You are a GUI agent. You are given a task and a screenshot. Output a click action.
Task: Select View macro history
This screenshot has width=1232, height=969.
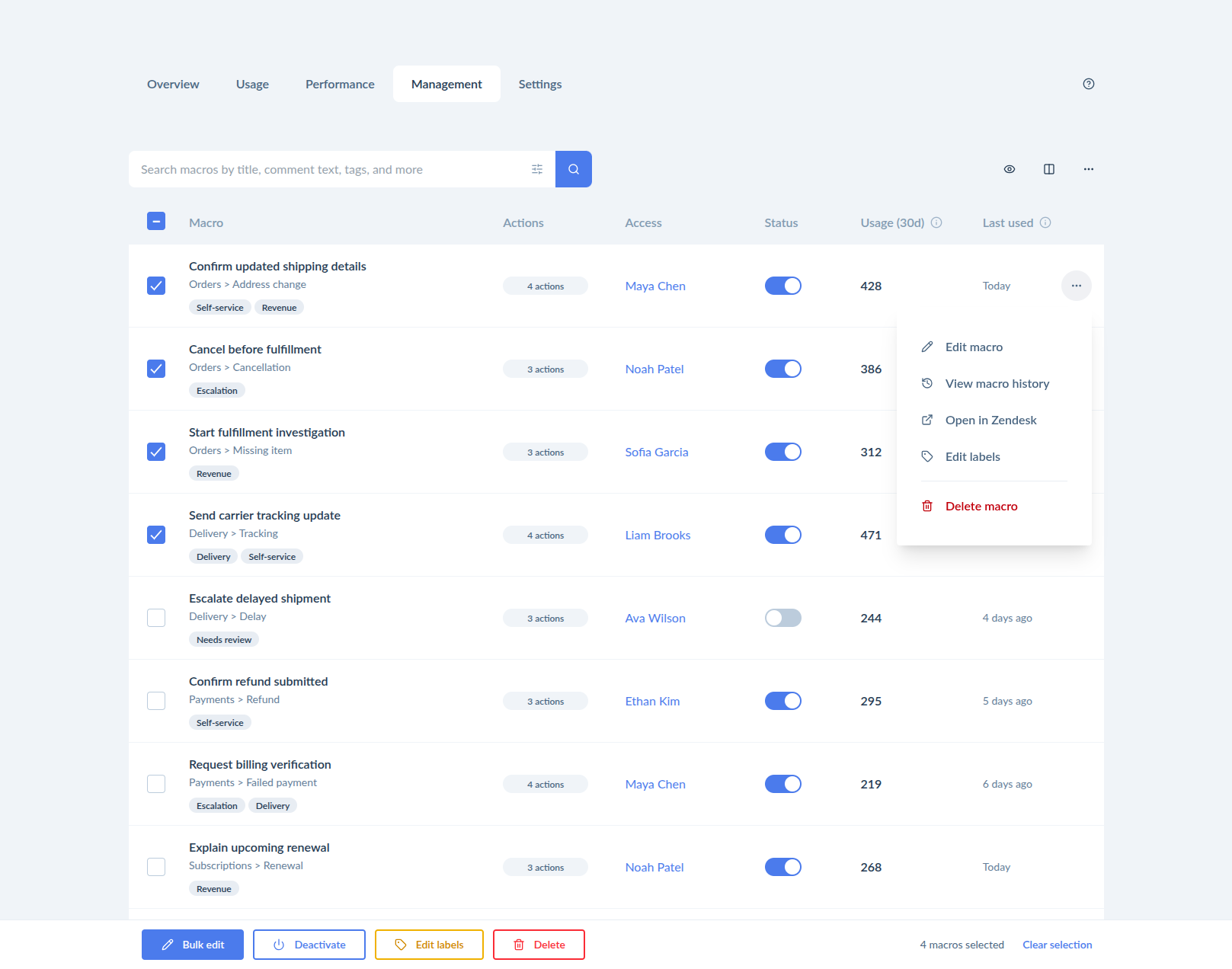click(994, 383)
